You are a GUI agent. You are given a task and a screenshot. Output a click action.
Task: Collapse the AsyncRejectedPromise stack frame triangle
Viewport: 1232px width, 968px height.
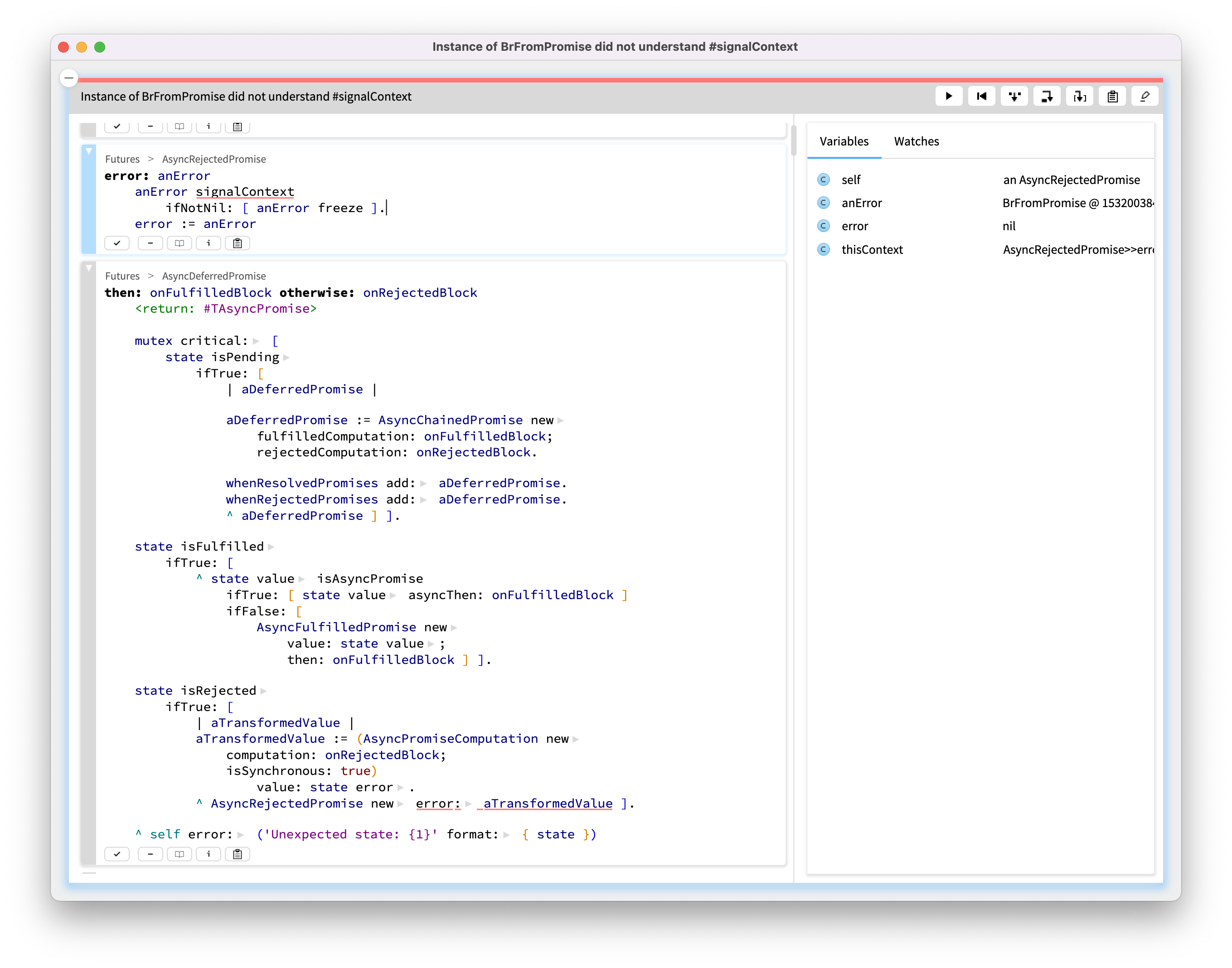tap(89, 151)
